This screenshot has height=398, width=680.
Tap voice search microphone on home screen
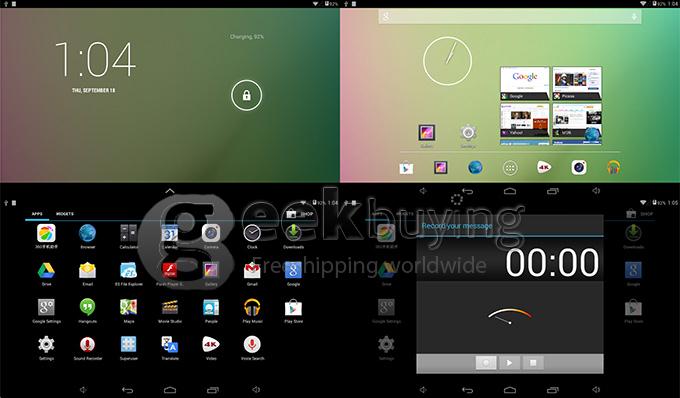634,17
